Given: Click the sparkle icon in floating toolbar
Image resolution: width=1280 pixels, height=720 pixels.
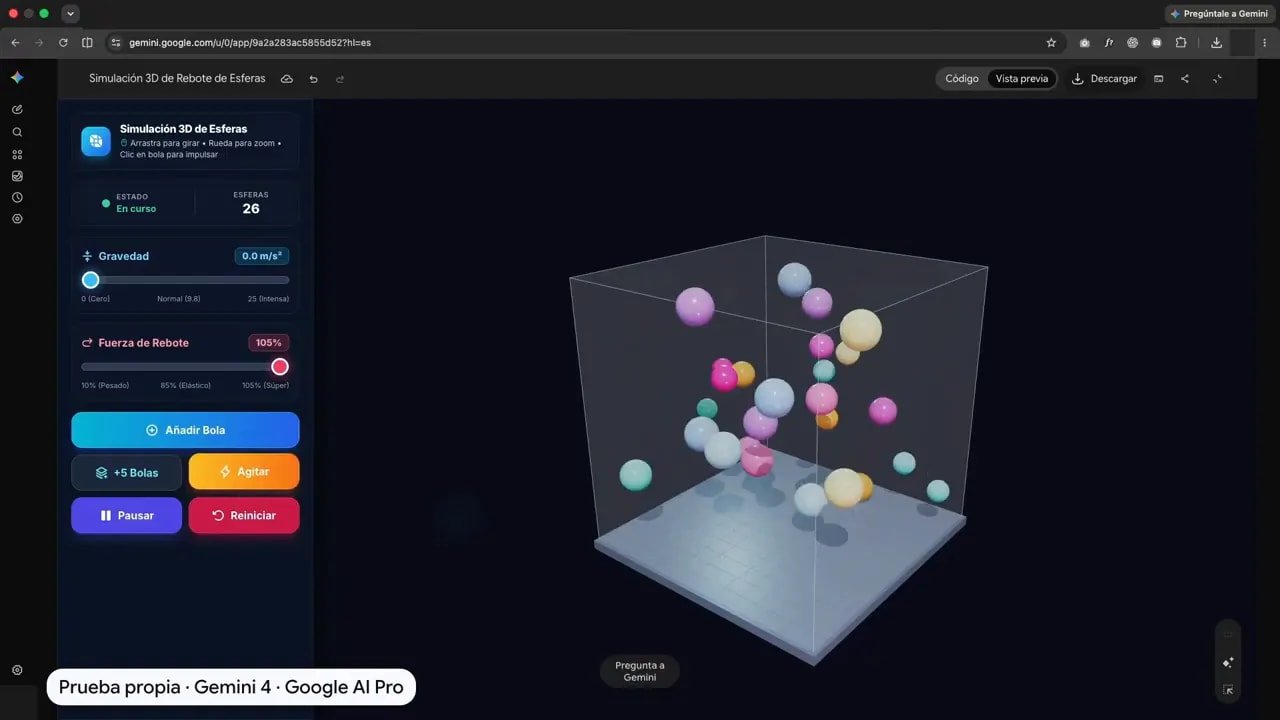Looking at the screenshot, I should tap(1228, 662).
